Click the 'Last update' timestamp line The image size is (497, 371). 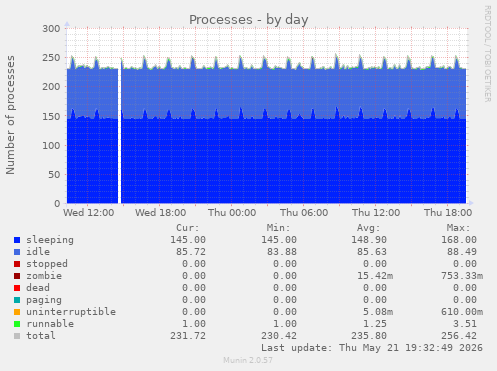pyautogui.click(x=372, y=348)
